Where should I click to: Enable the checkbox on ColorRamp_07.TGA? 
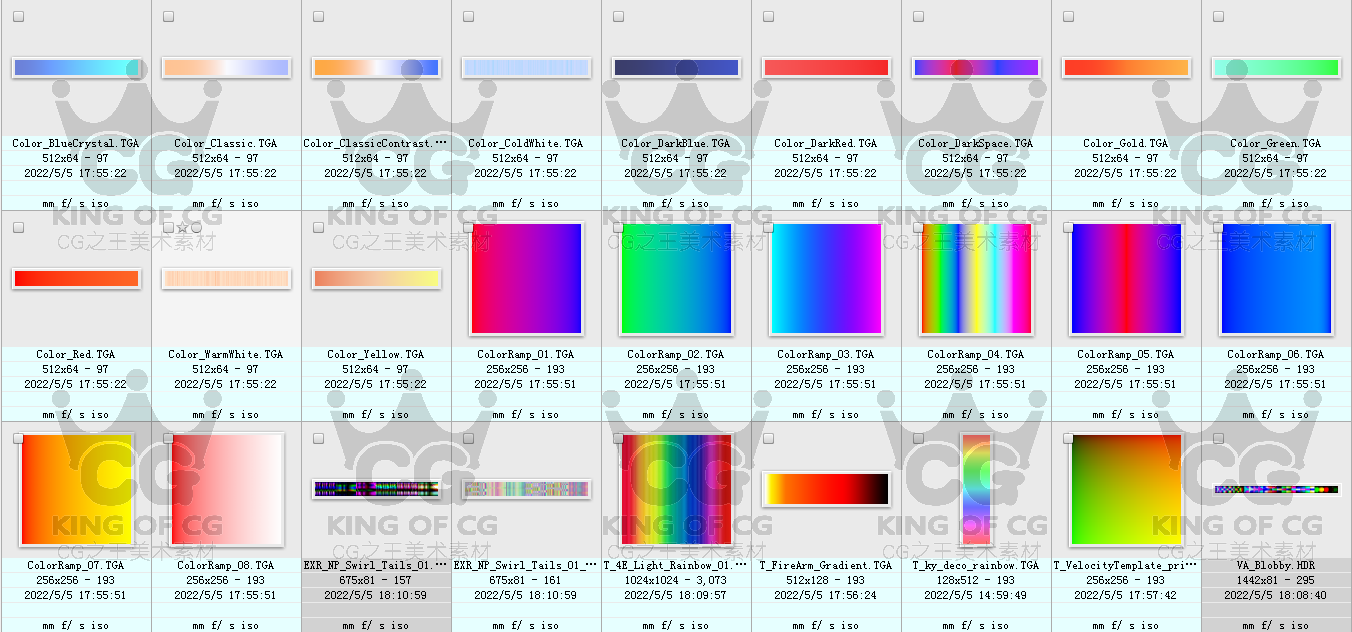point(16,437)
